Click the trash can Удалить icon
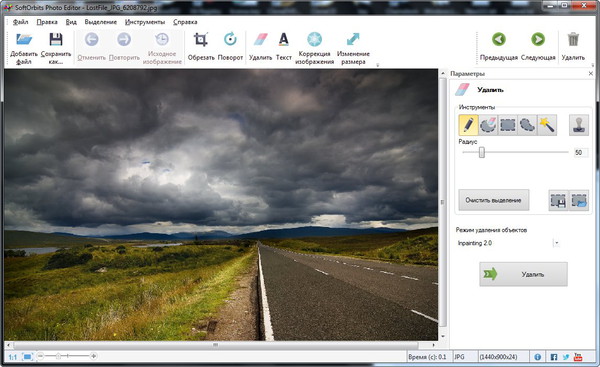Image resolution: width=600 pixels, height=367 pixels. (573, 40)
